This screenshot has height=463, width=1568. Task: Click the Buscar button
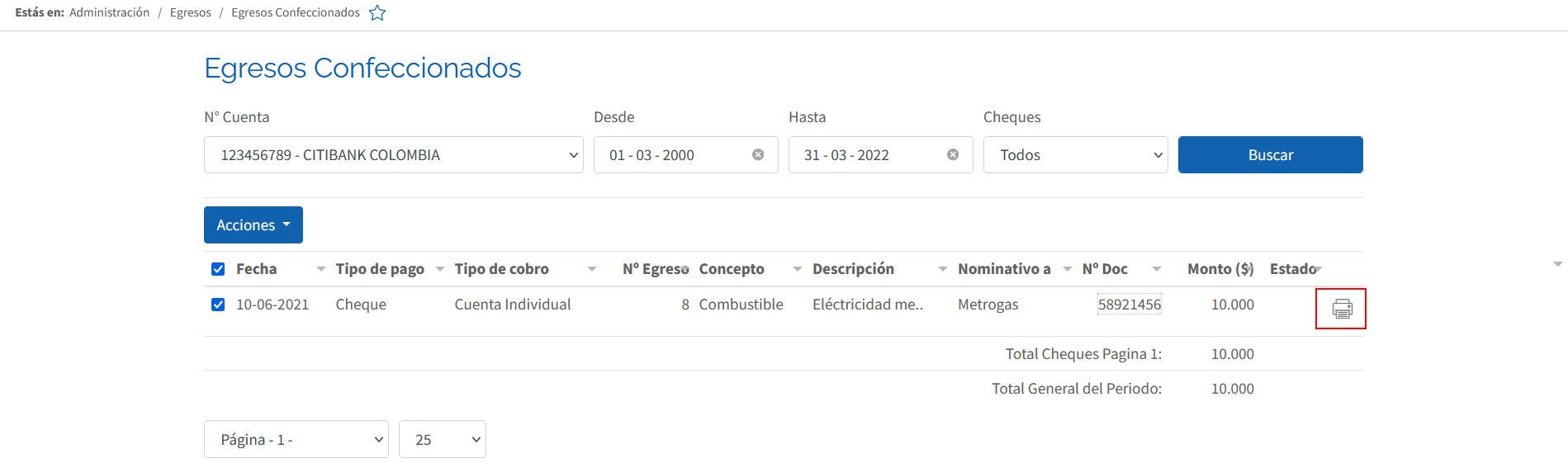point(1270,155)
